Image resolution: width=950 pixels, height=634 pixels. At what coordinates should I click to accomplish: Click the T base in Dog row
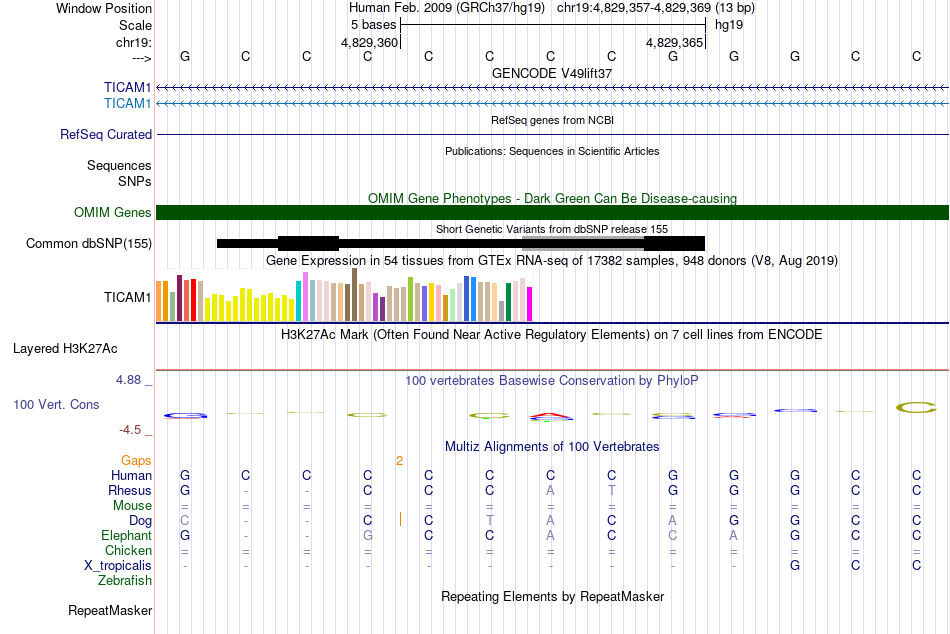pos(490,520)
